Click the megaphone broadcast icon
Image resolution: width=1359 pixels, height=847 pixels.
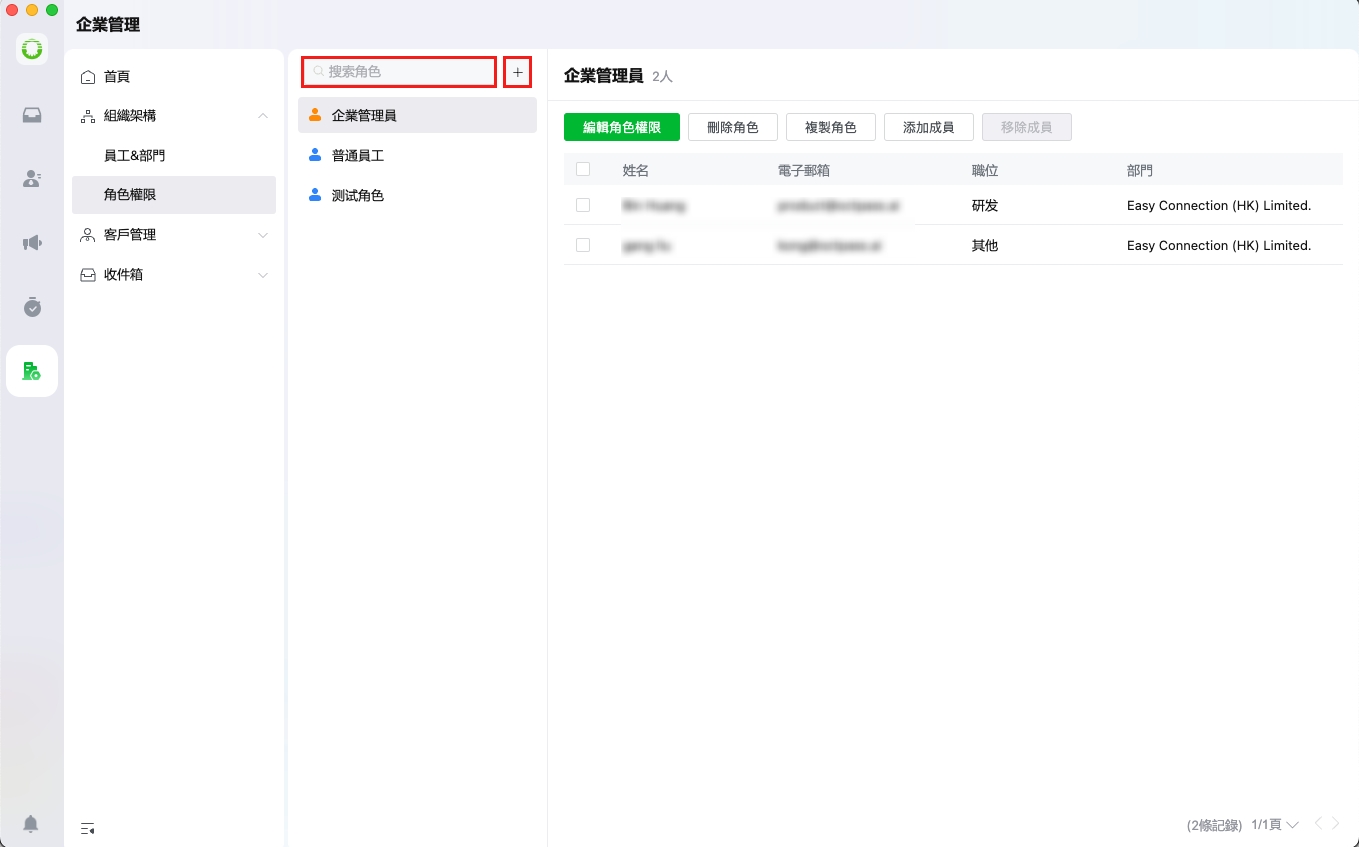click(32, 243)
